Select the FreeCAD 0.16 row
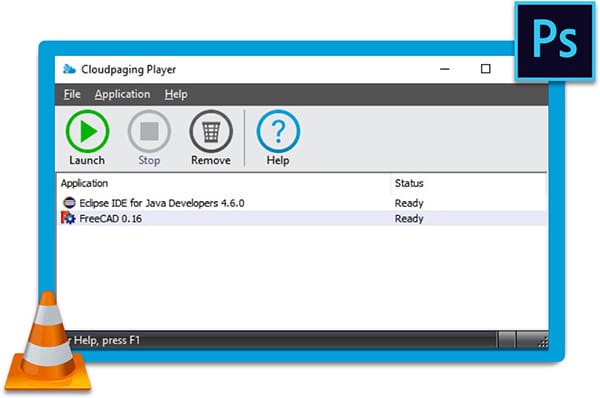This screenshot has height=398, width=600. tap(302, 218)
